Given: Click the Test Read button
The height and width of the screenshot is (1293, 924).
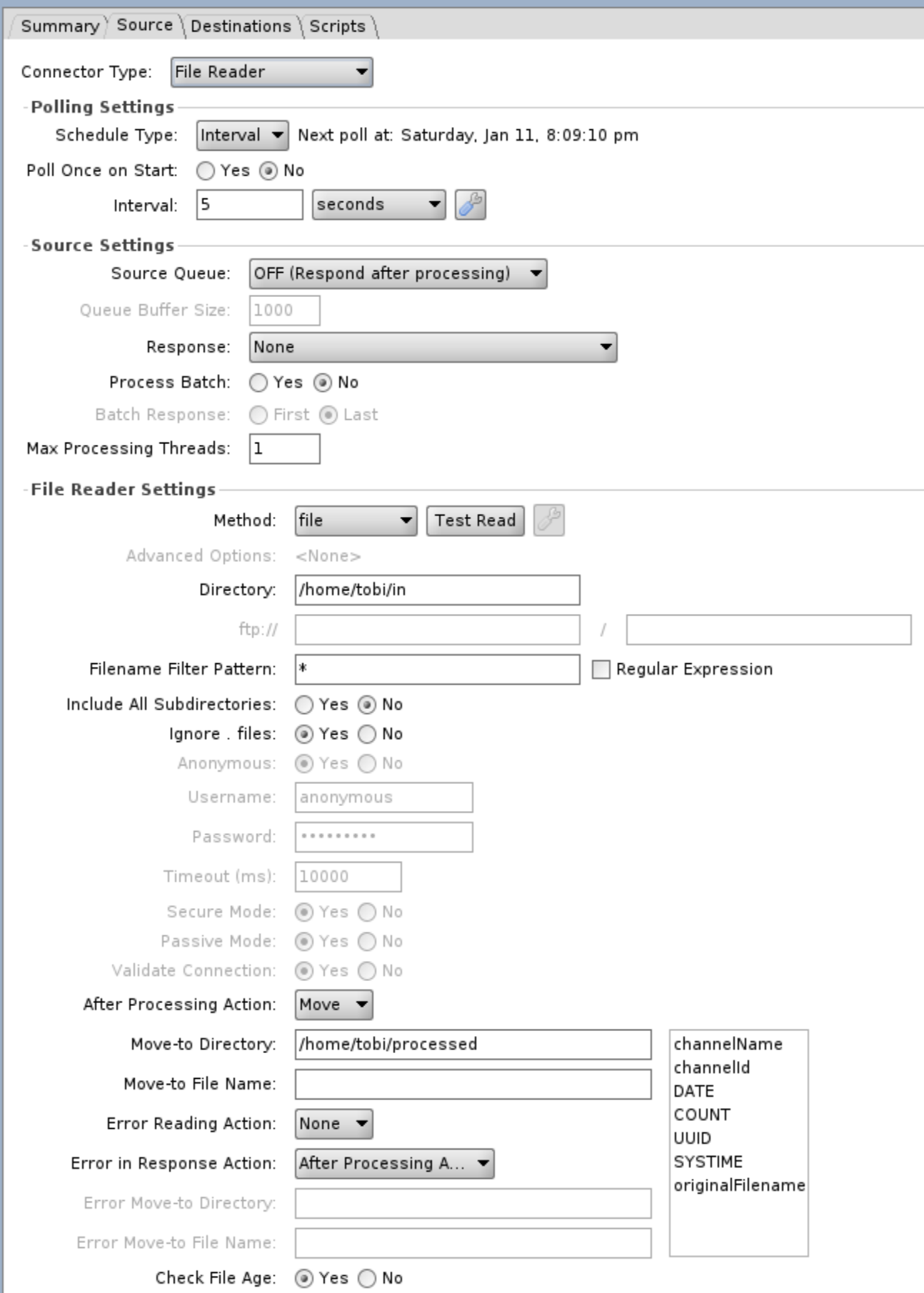Looking at the screenshot, I should point(475,520).
